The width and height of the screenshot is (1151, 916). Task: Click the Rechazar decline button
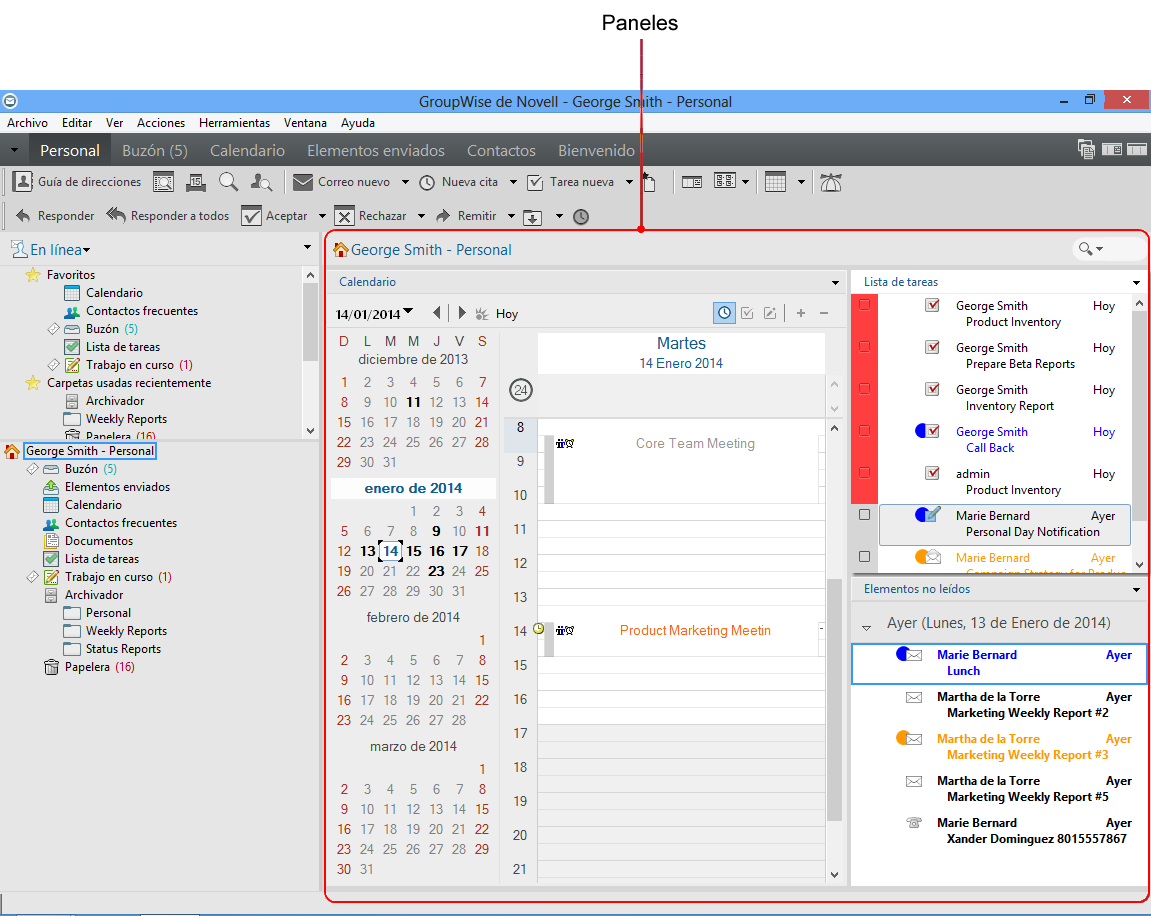[370, 216]
